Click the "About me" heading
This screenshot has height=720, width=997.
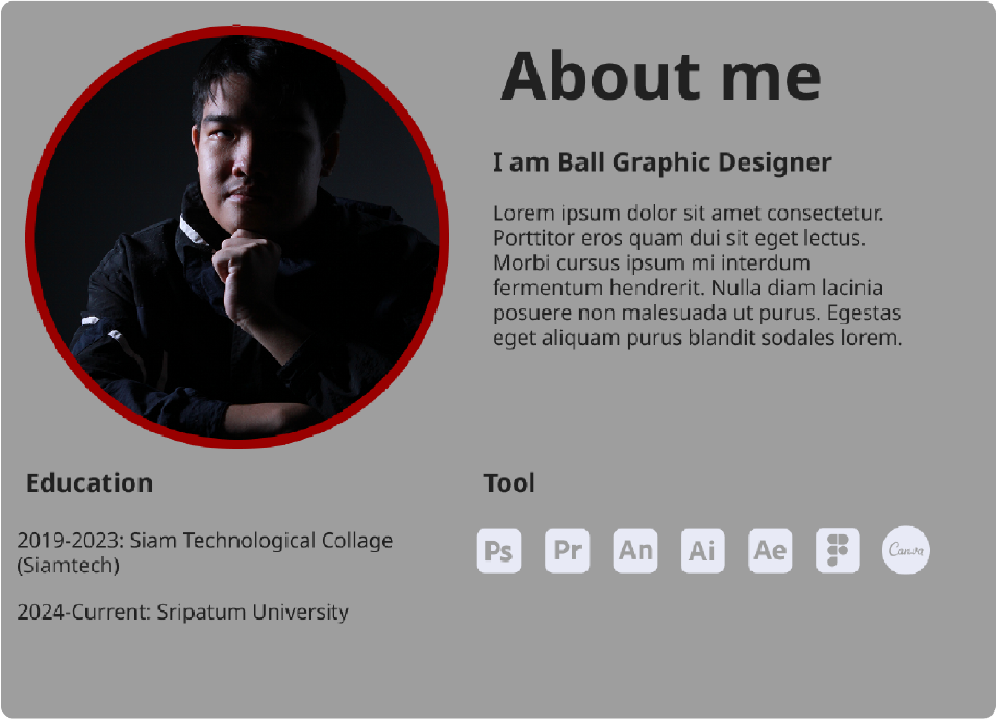click(660, 77)
